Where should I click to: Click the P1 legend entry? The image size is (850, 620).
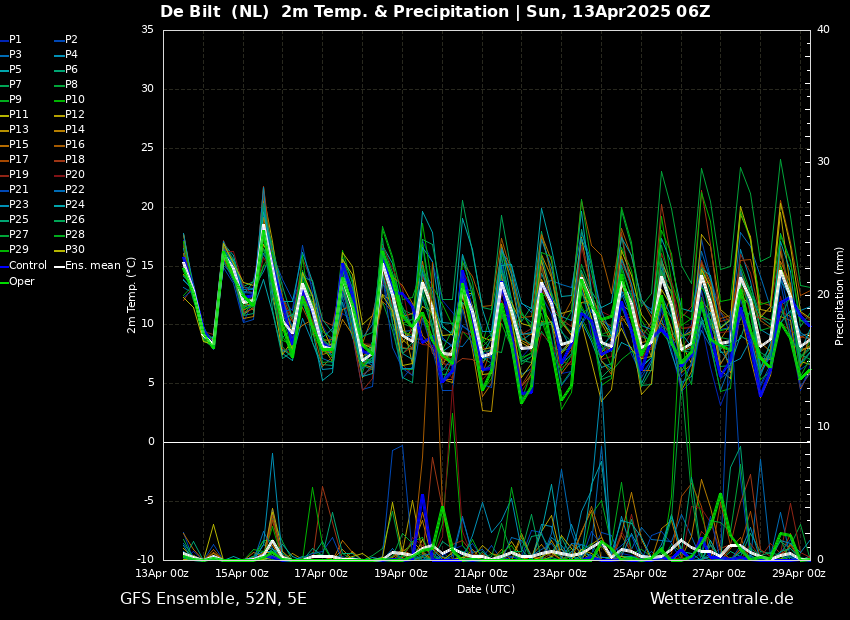(12, 40)
